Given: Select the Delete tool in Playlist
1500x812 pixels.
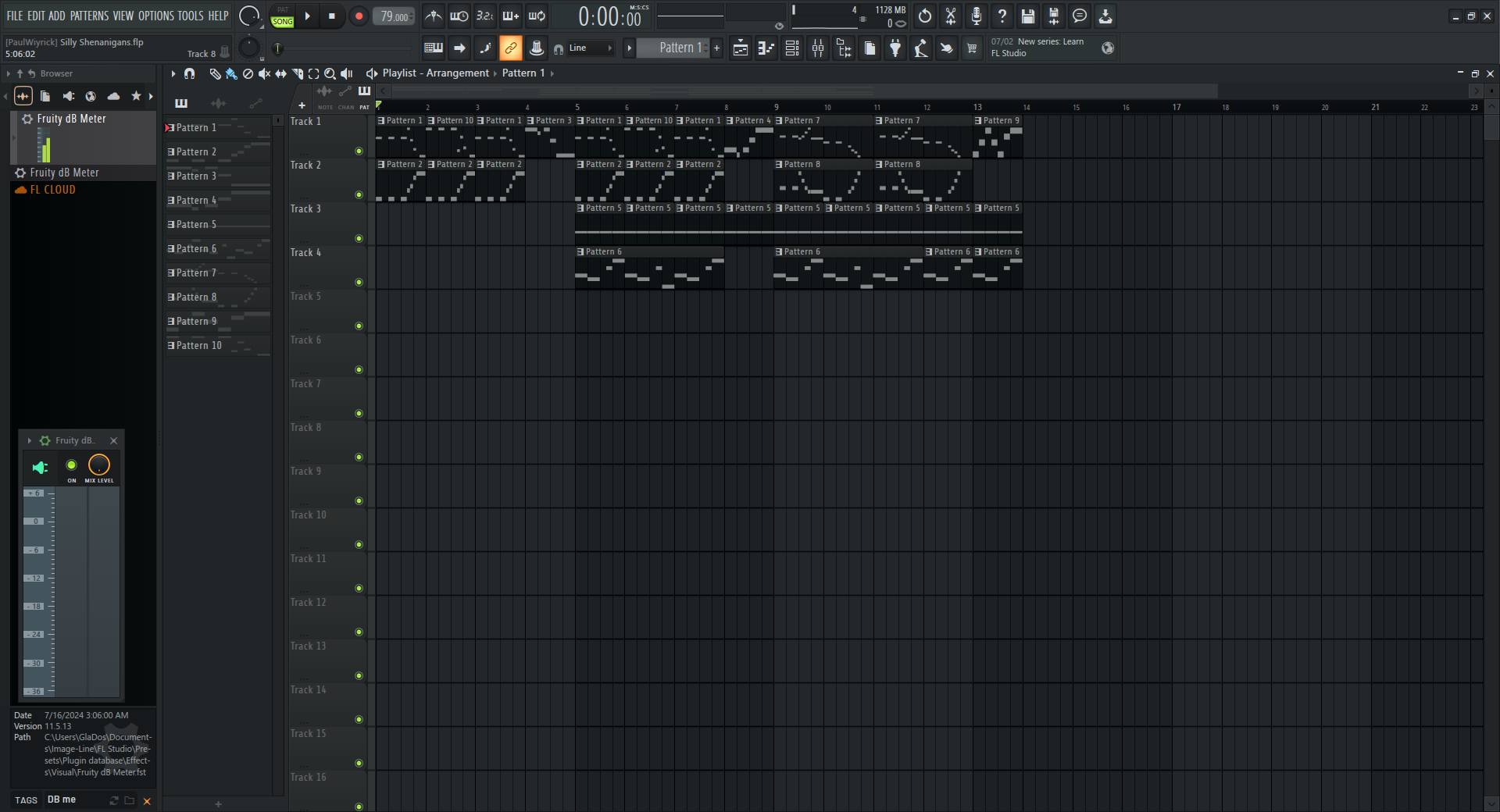Looking at the screenshot, I should 248,73.
